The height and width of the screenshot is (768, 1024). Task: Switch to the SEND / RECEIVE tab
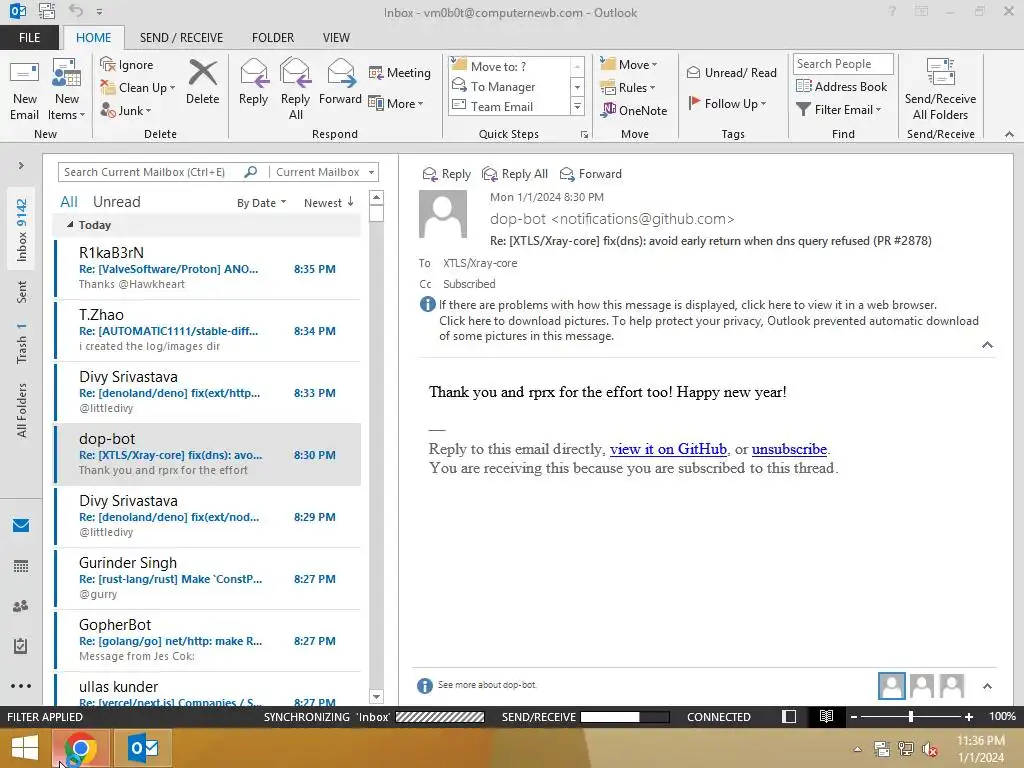(x=182, y=37)
